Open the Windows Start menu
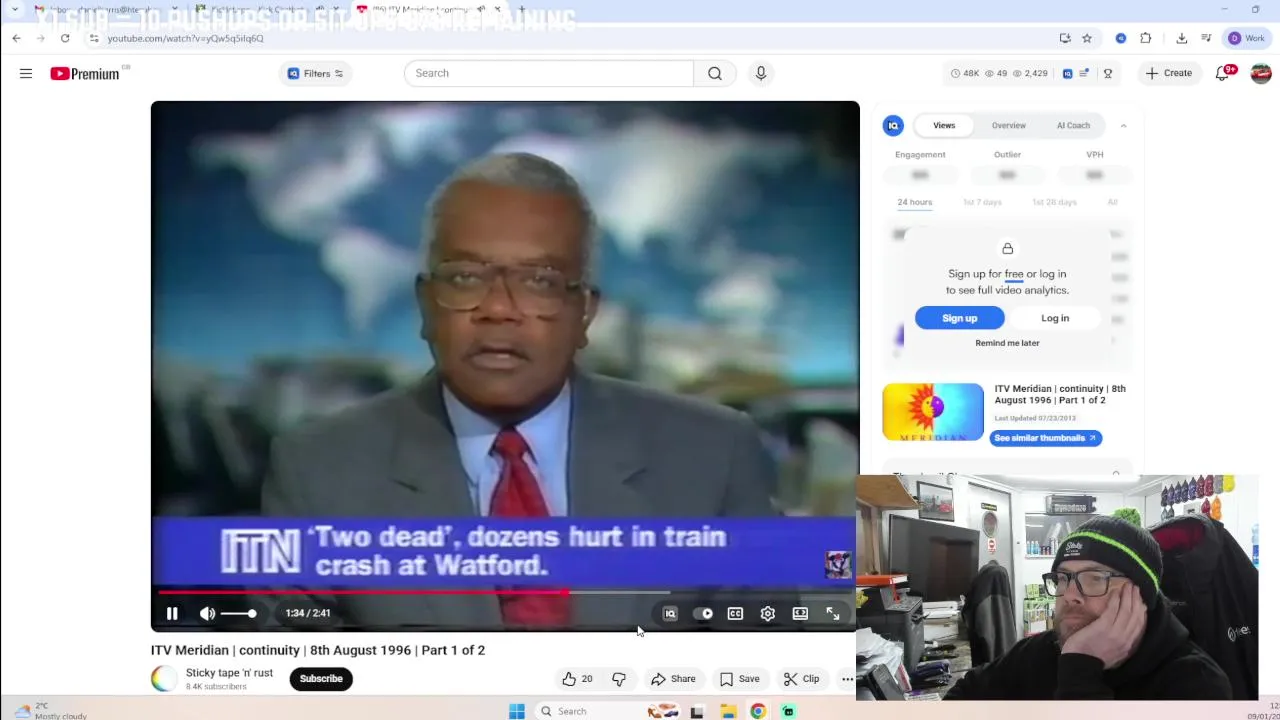This screenshot has height=720, width=1280. (516, 711)
